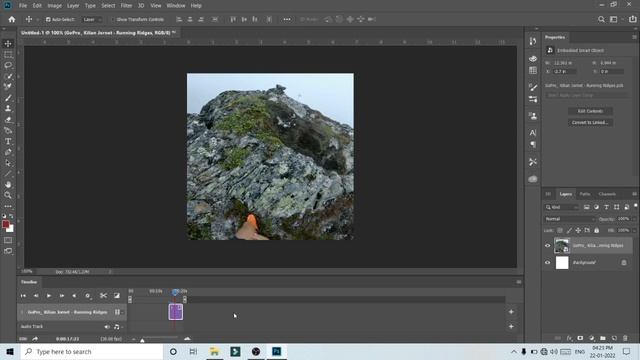
Task: Split clip at playhead with scissors icon
Action: tap(104, 296)
